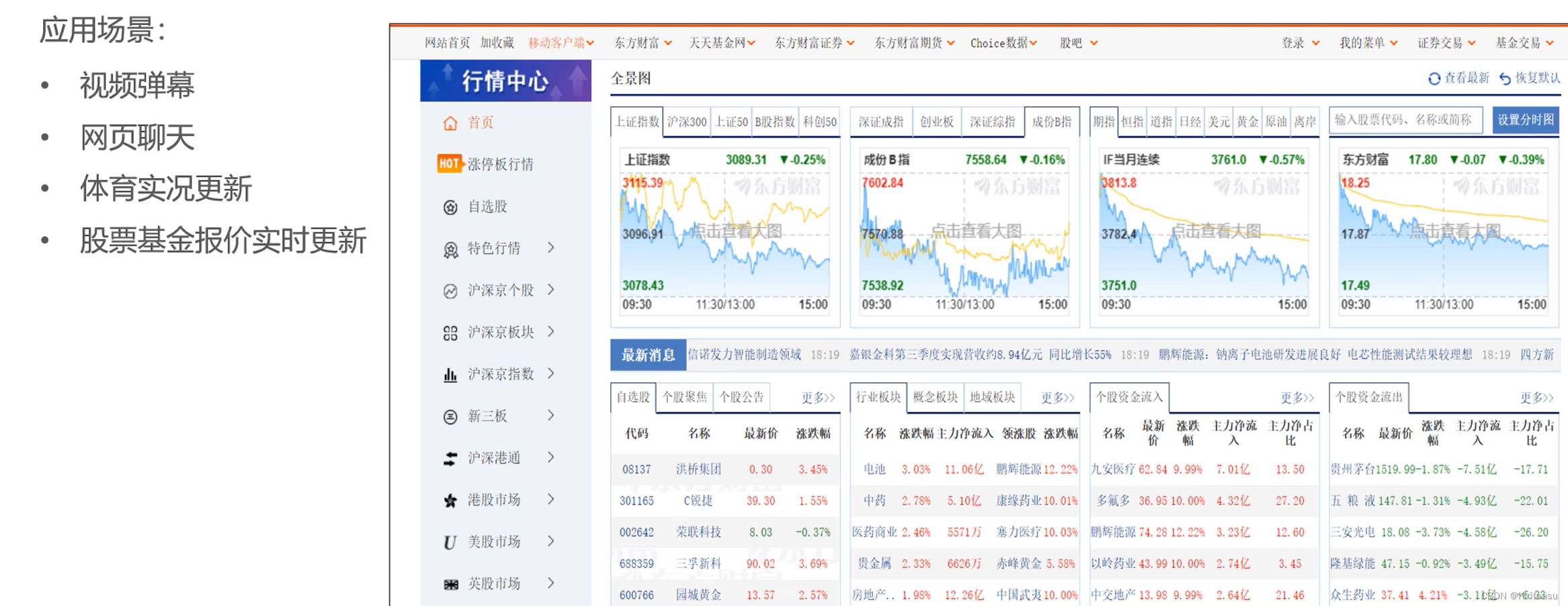The height and width of the screenshot is (606, 1568).
Task: Click the stock code search input
Action: 1405,120
